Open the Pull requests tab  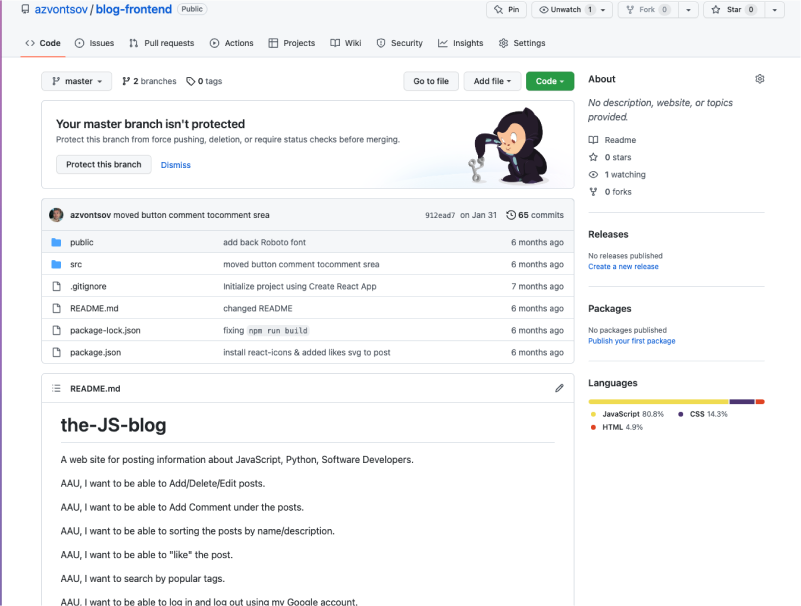click(161, 43)
